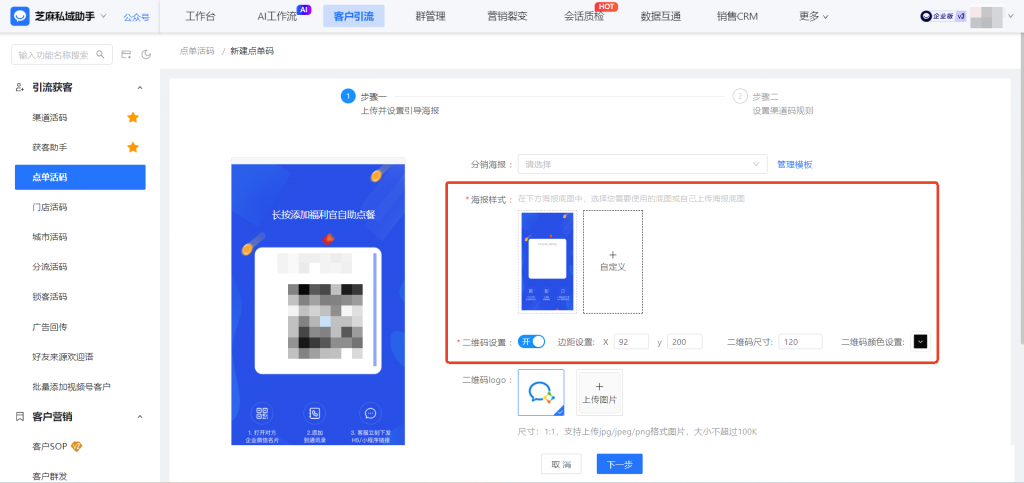Open the 营销裂变 tab
The width and height of the screenshot is (1024, 483).
(507, 16)
